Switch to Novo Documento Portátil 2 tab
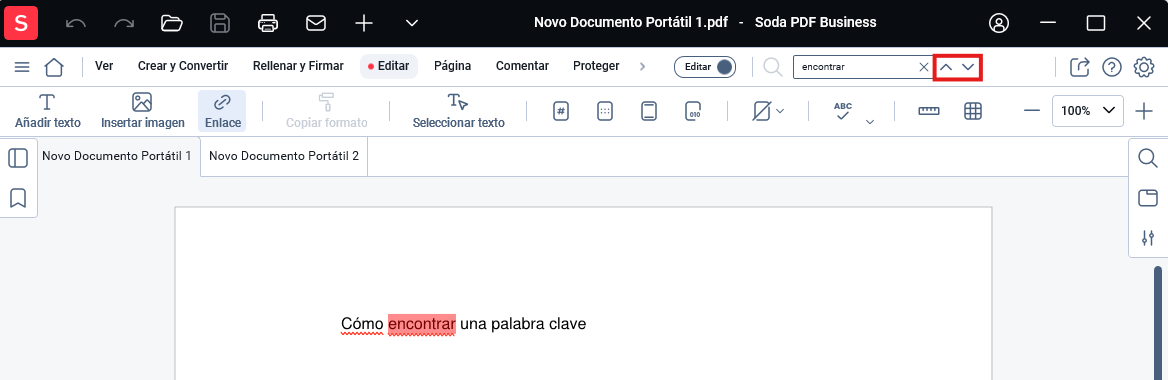 pyautogui.click(x=284, y=156)
